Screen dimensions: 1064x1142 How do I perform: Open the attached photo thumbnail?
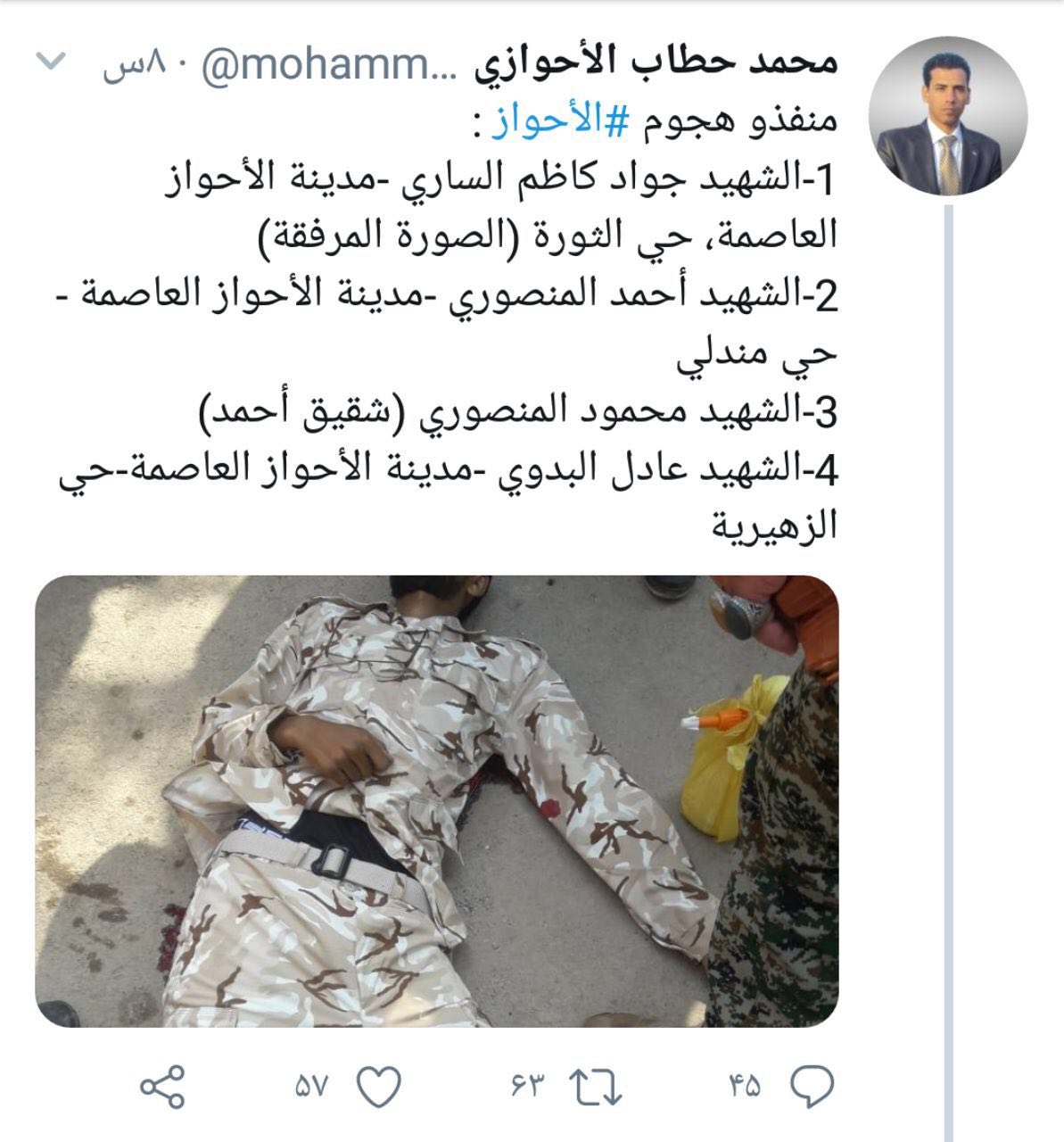point(437,800)
